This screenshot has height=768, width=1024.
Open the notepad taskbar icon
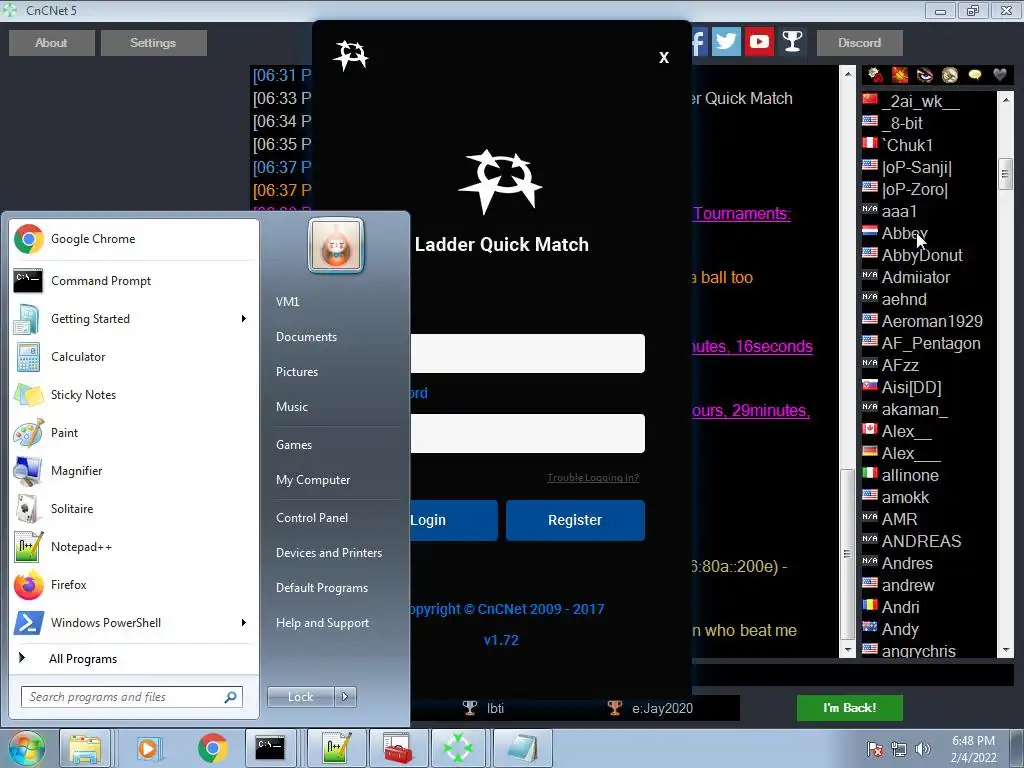click(522, 748)
